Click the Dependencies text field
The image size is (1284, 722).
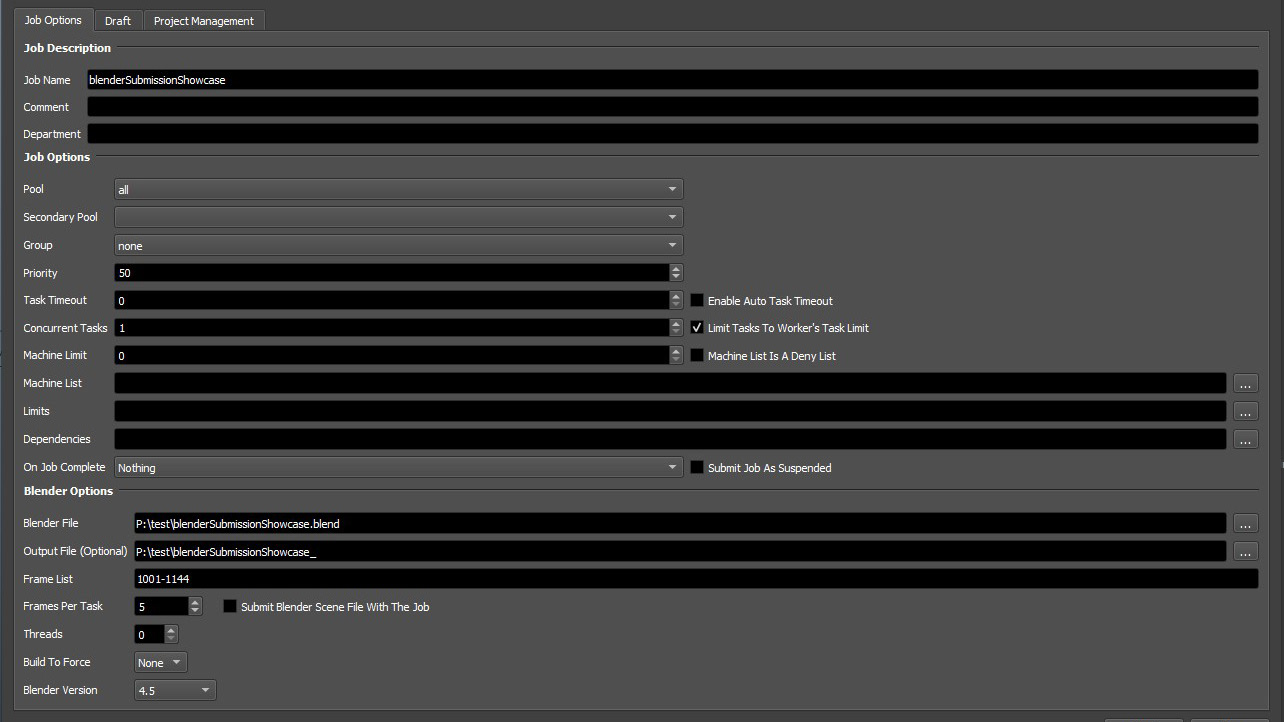point(670,439)
